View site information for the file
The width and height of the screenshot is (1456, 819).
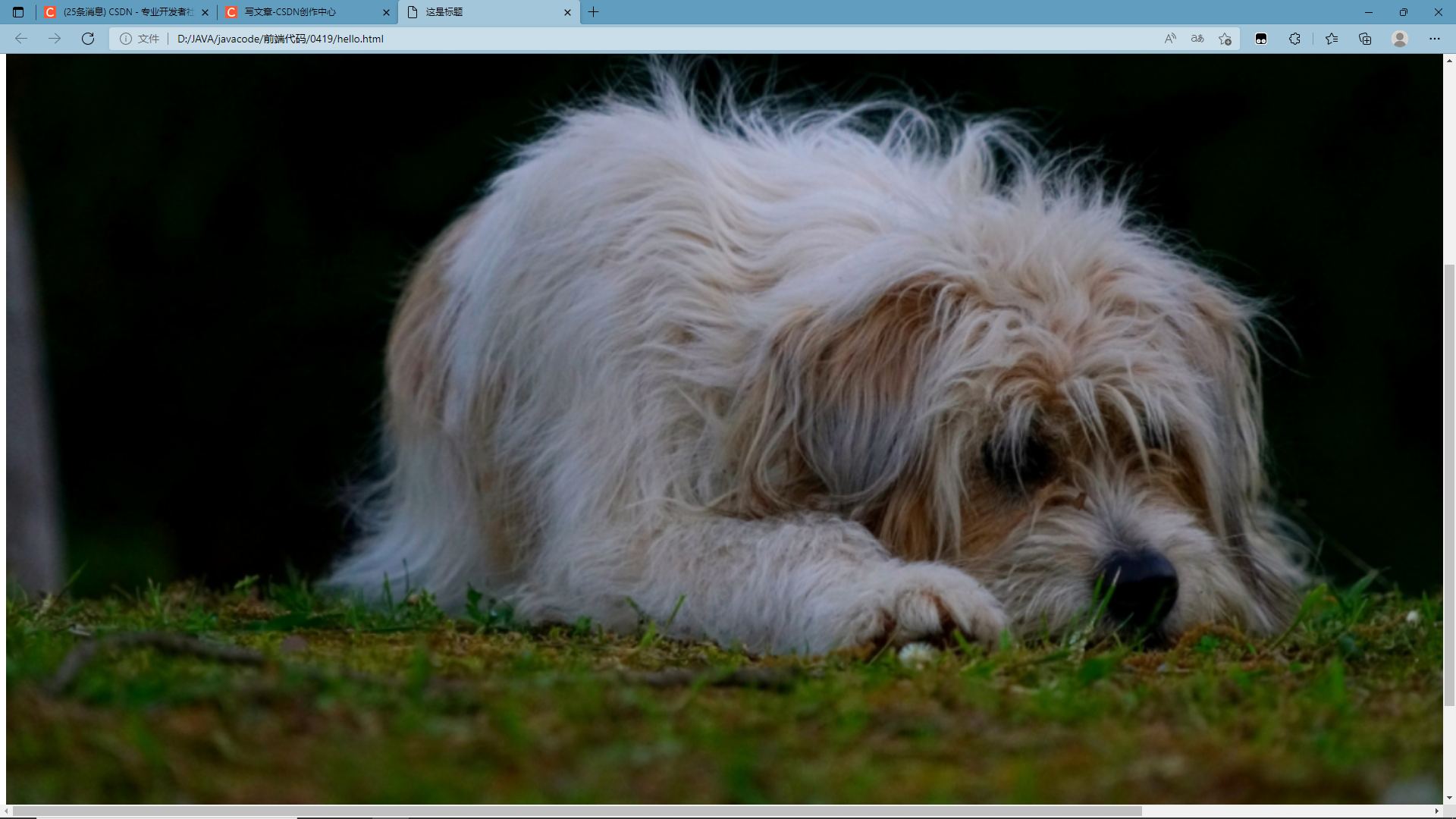126,39
